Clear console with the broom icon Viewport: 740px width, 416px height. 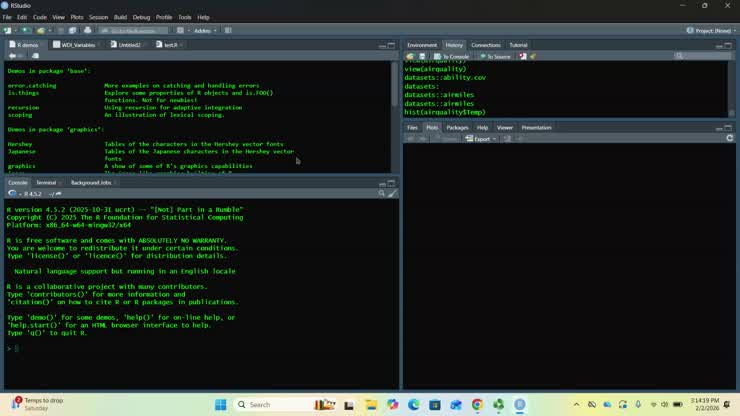393,194
